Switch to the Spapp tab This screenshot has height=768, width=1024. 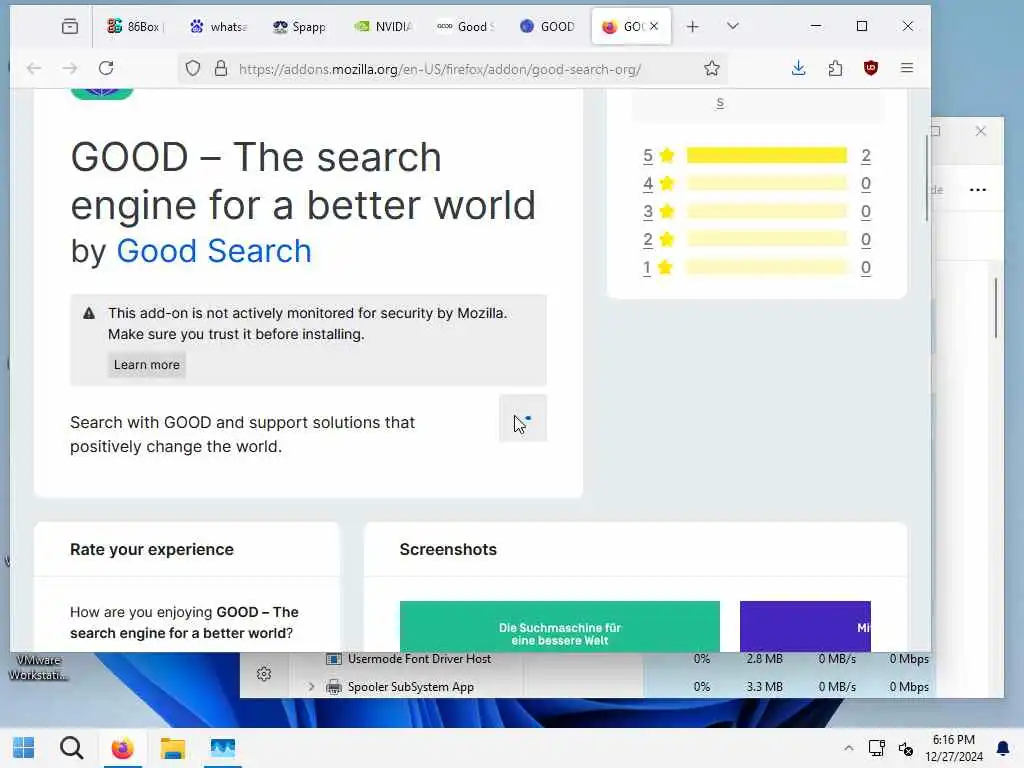coord(300,27)
